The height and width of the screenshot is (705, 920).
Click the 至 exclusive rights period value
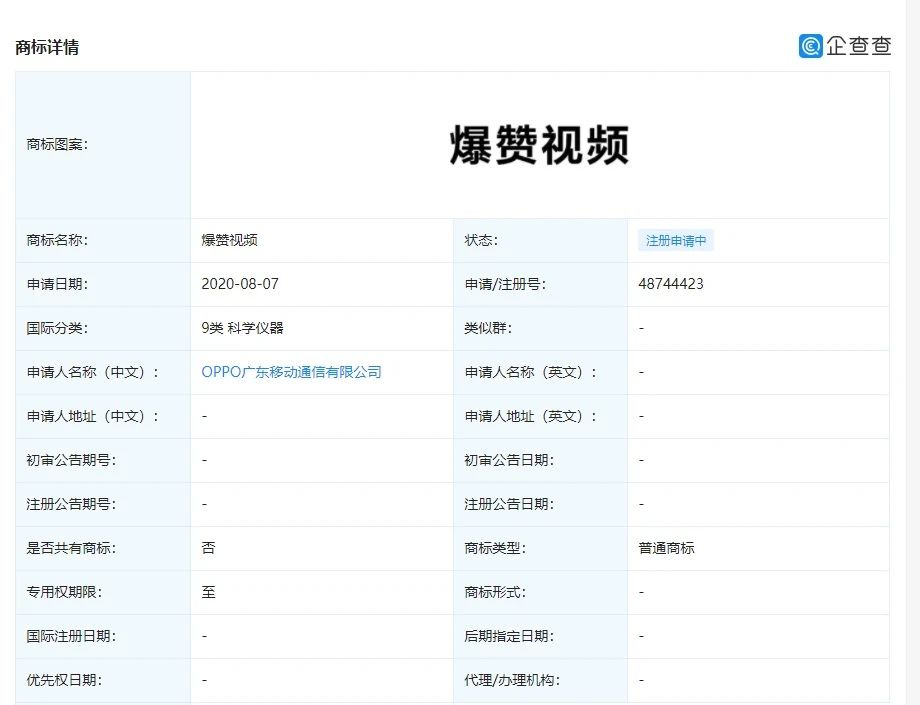click(x=208, y=592)
